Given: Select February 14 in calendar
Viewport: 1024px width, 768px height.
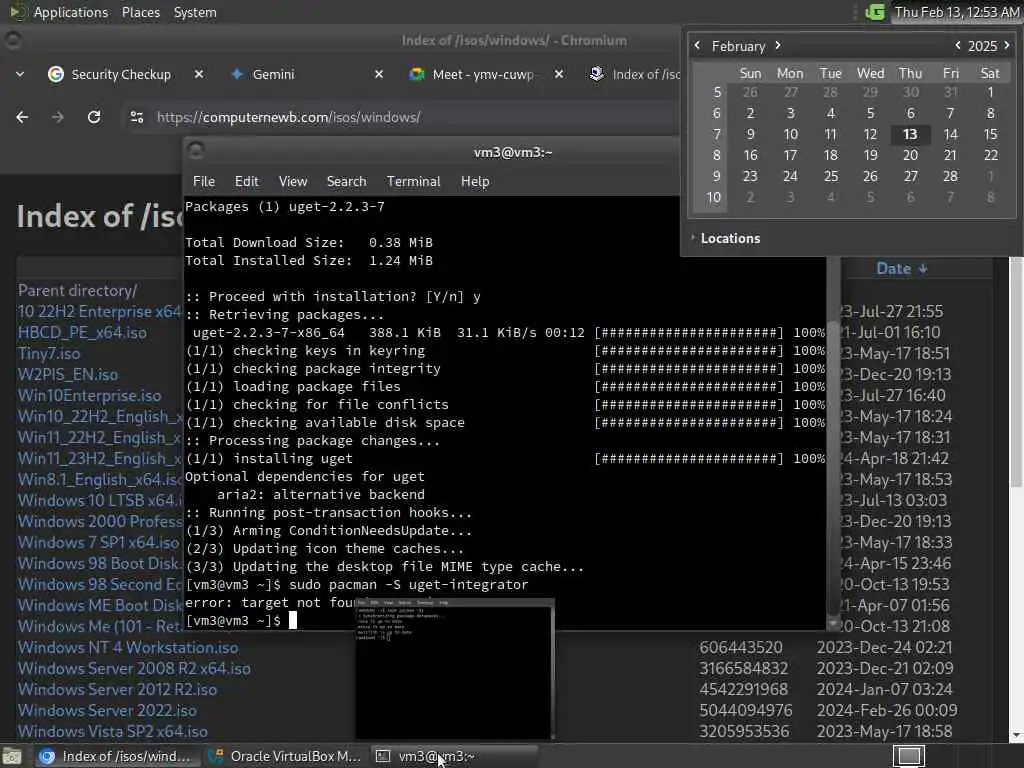Looking at the screenshot, I should point(950,135).
